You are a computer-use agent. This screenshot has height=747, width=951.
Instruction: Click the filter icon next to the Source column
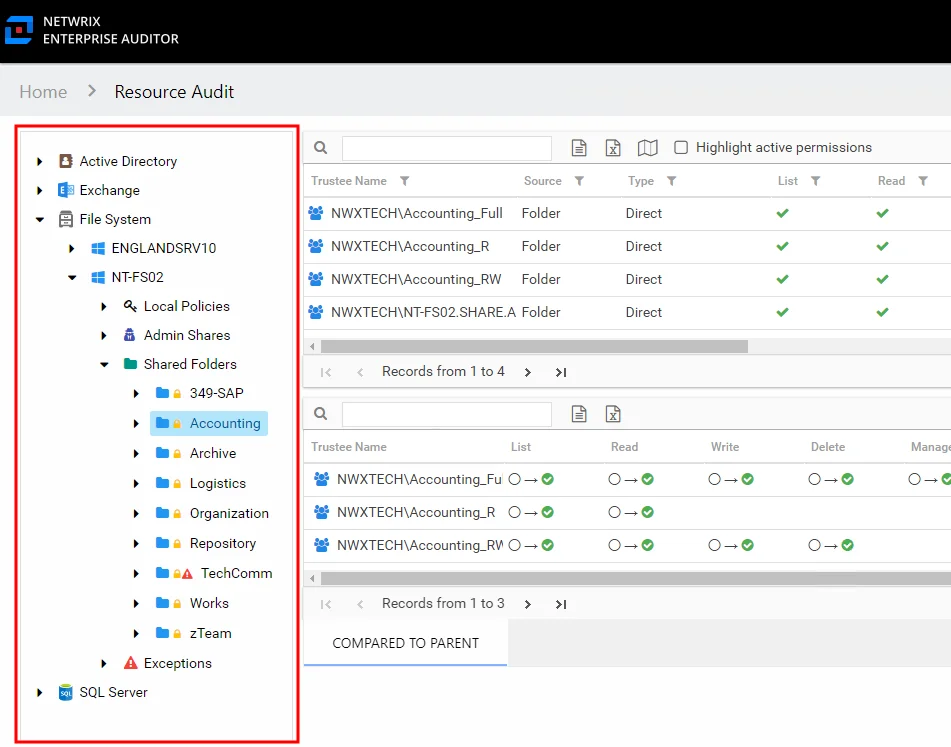(x=579, y=181)
